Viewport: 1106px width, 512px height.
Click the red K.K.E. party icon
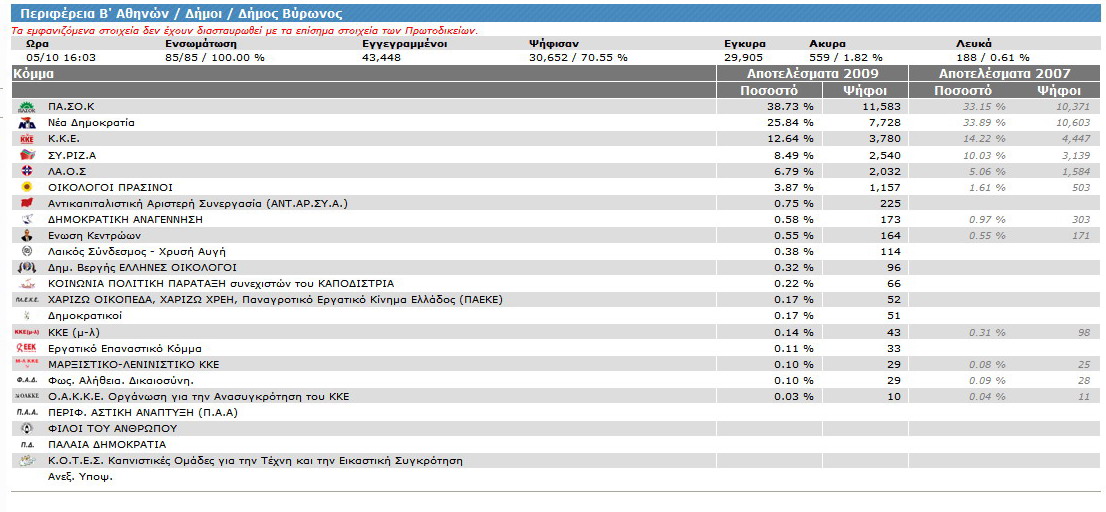(x=27, y=138)
